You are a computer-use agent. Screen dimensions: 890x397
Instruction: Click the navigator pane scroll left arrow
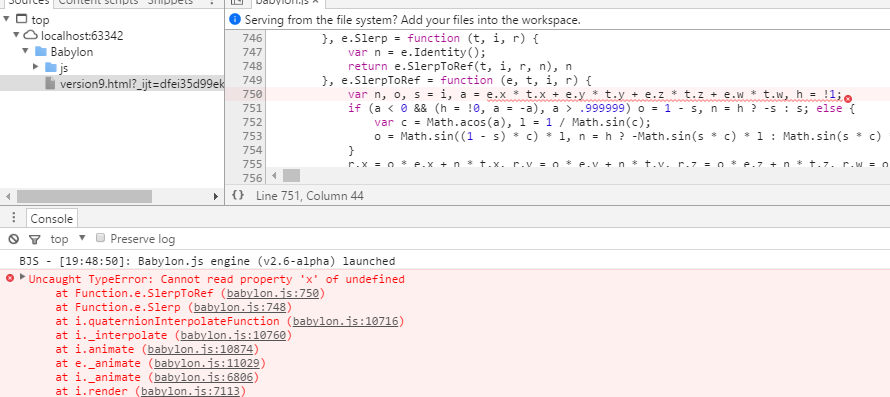8,197
